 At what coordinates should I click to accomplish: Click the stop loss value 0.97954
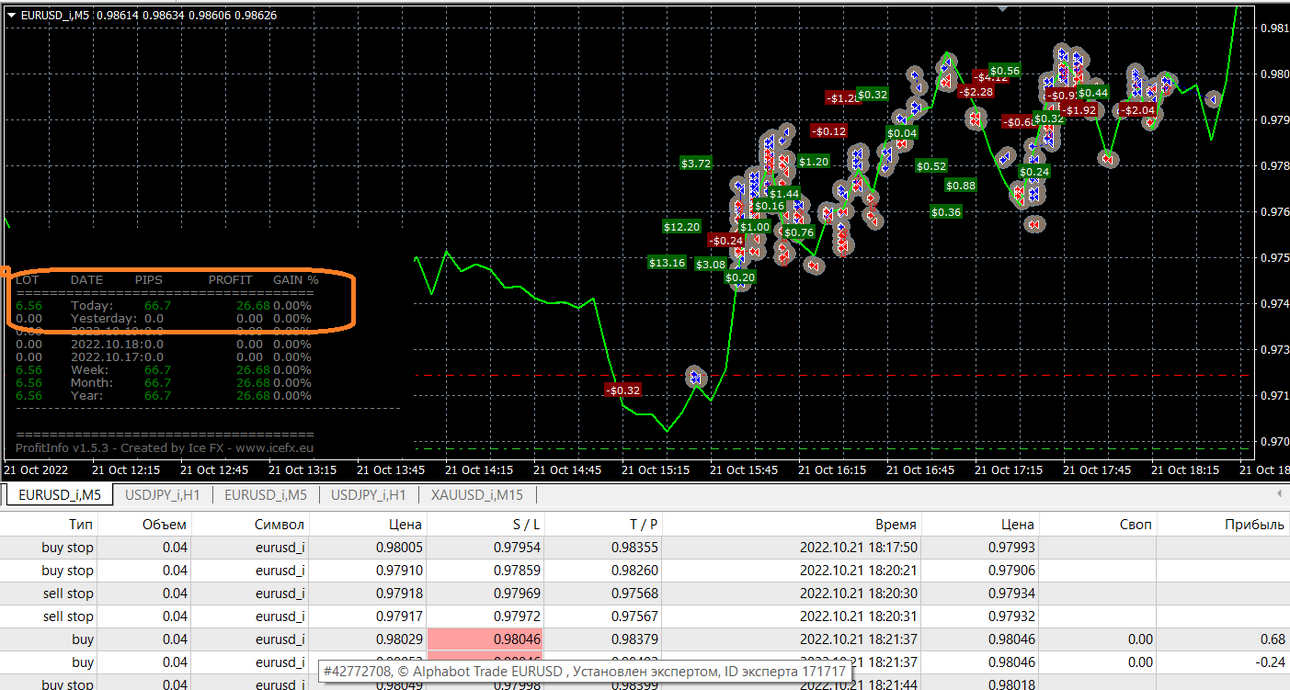[517, 547]
